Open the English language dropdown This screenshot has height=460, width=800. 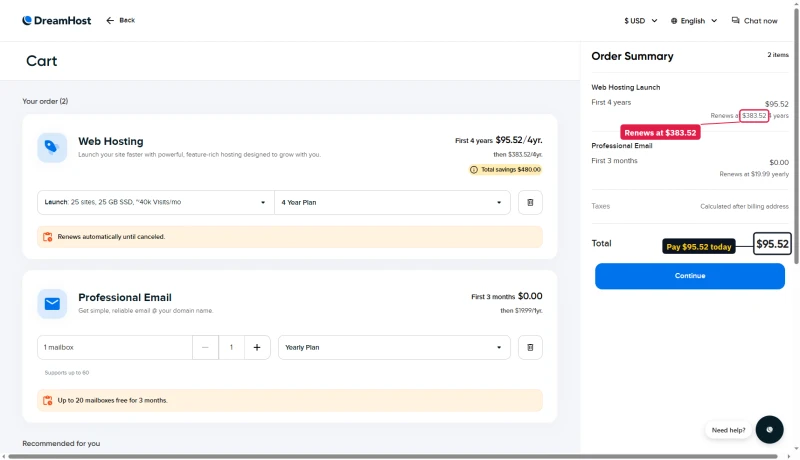[694, 21]
